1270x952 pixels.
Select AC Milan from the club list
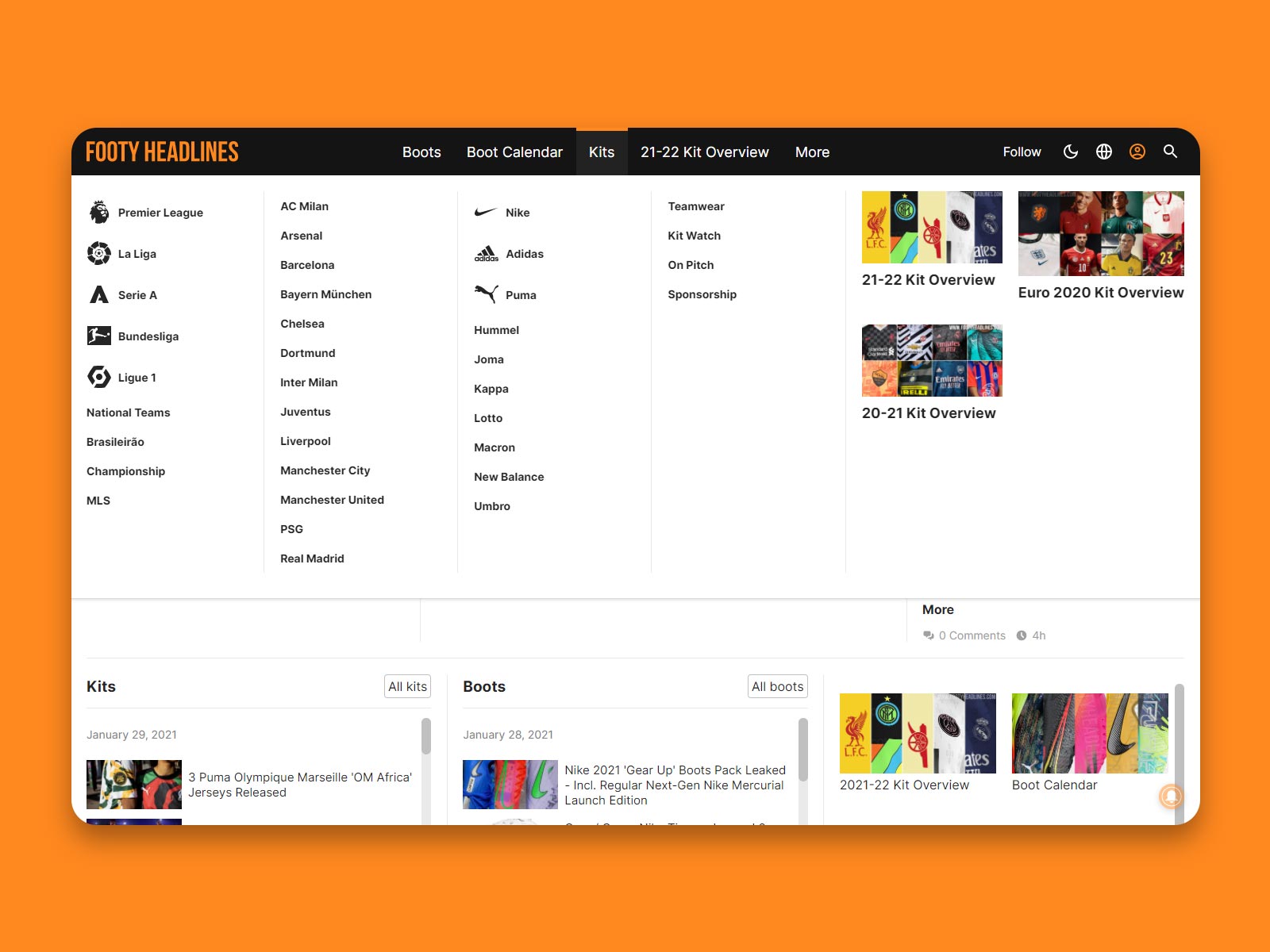point(304,206)
